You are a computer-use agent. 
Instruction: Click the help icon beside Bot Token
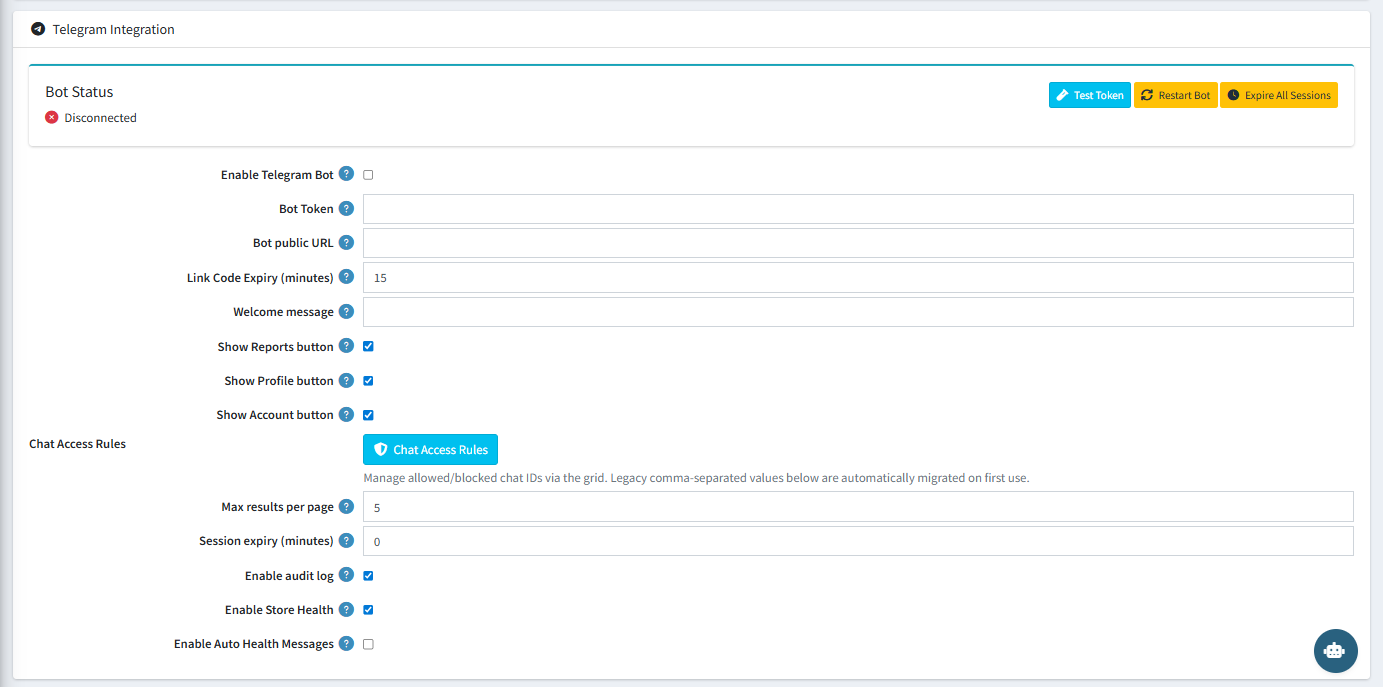click(x=346, y=209)
